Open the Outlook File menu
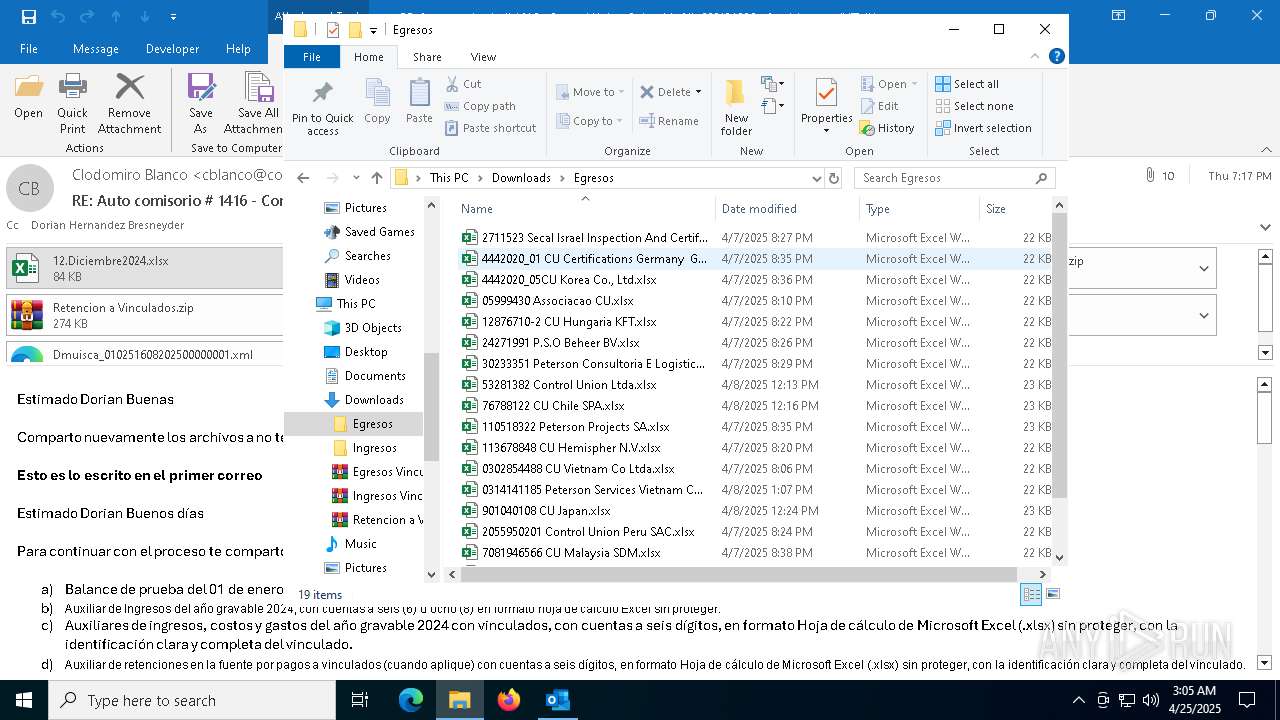Viewport: 1280px width, 720px height. [29, 49]
